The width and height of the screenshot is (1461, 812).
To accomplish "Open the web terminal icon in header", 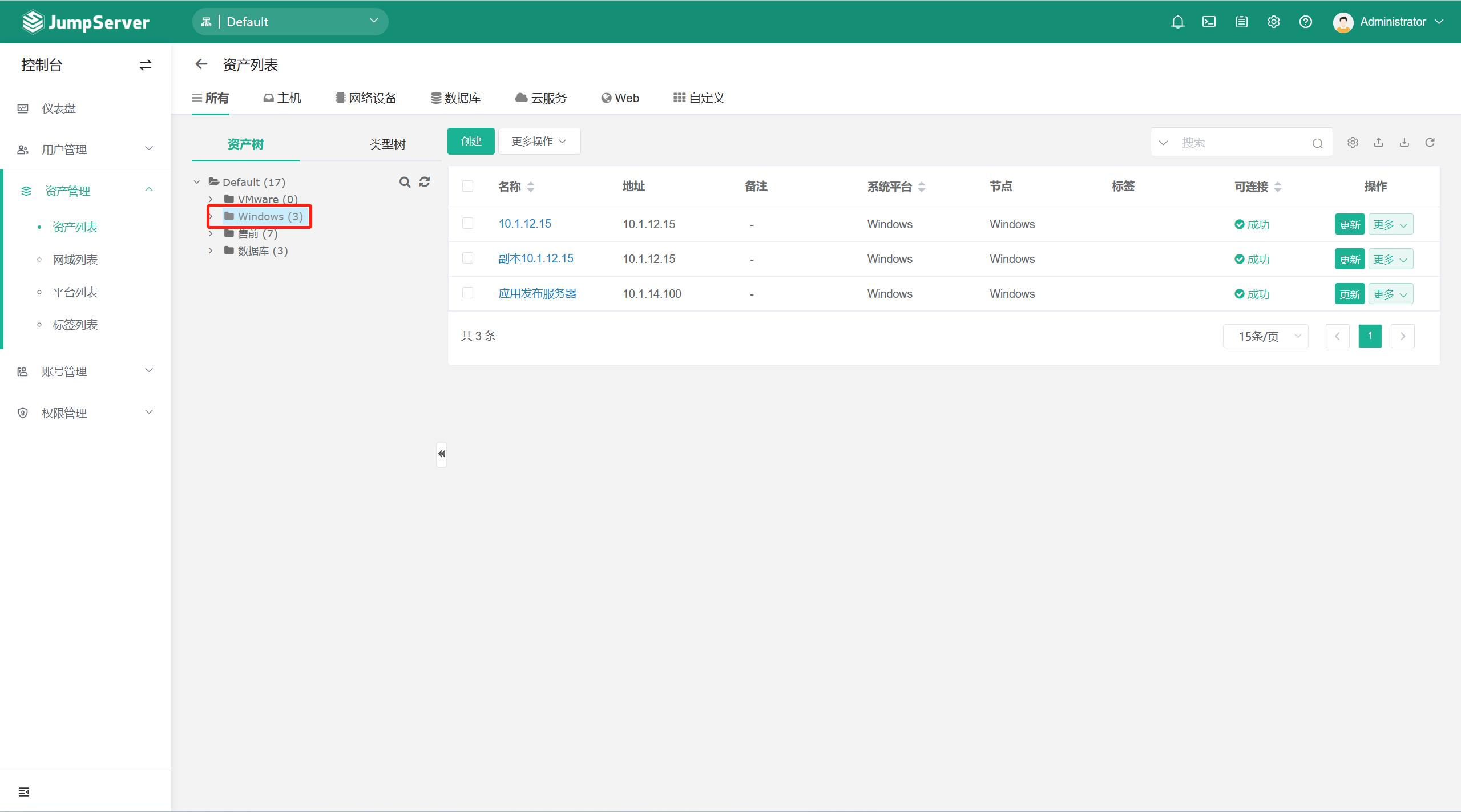I will [1209, 22].
